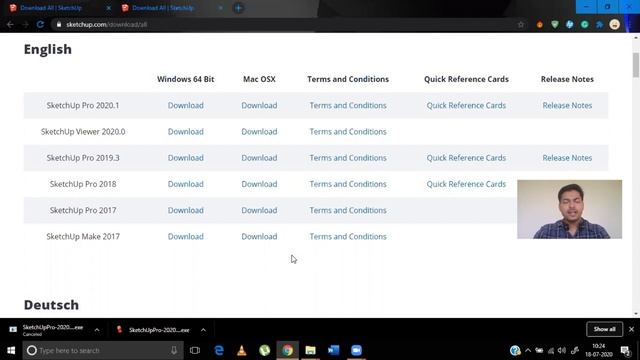Screen dimensions: 640x360
Task: Open Task View from taskbar
Action: (x=195, y=350)
